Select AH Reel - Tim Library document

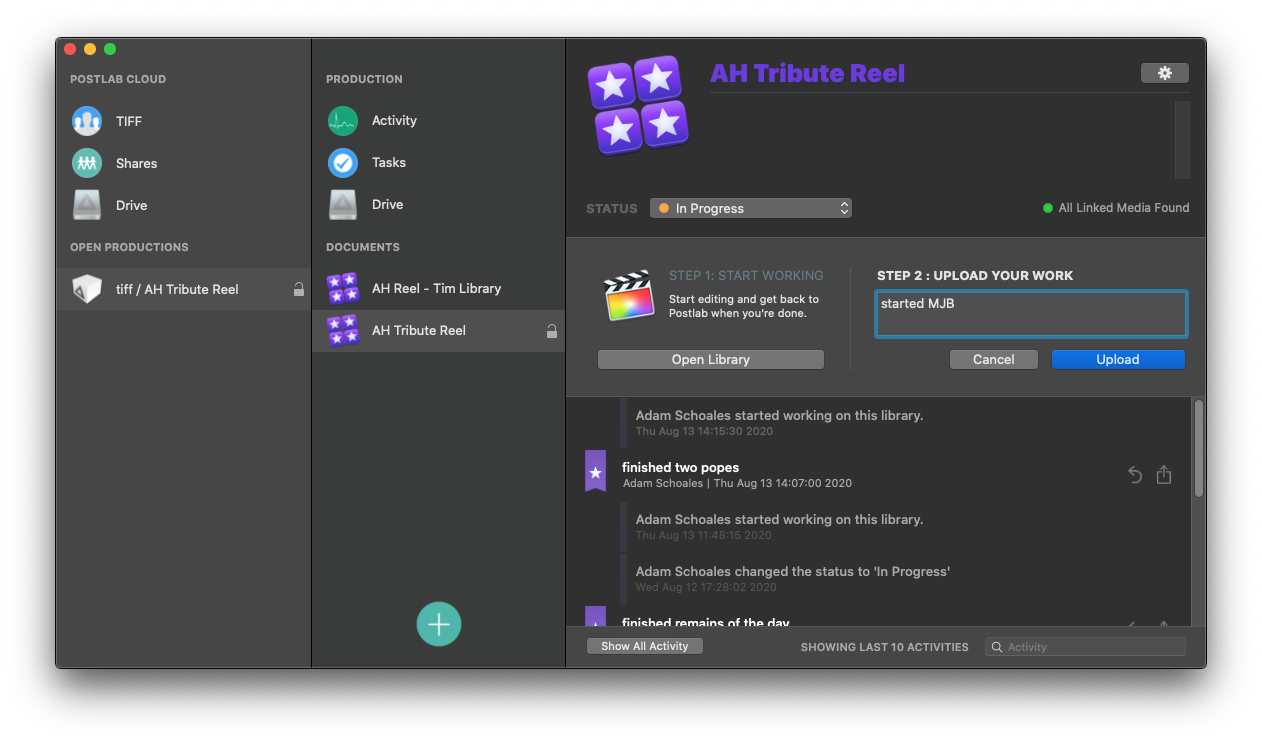pos(438,288)
